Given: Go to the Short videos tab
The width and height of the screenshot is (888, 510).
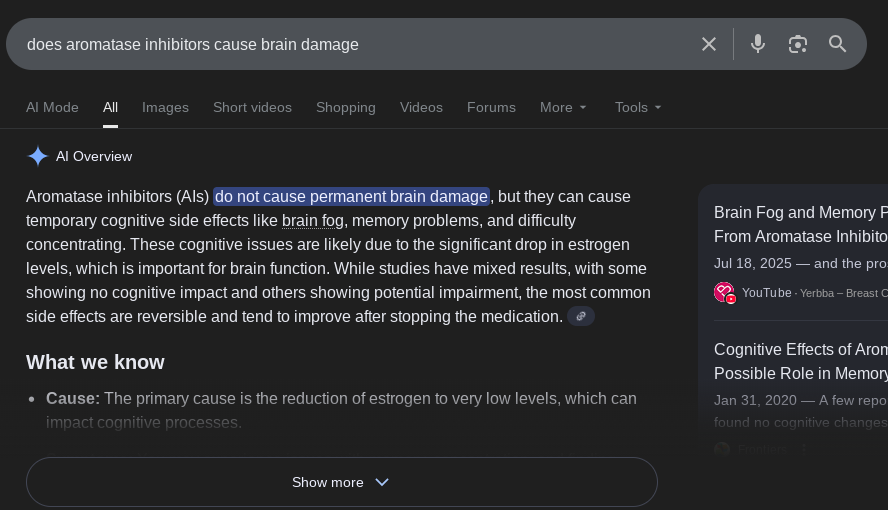Looking at the screenshot, I should pos(252,107).
